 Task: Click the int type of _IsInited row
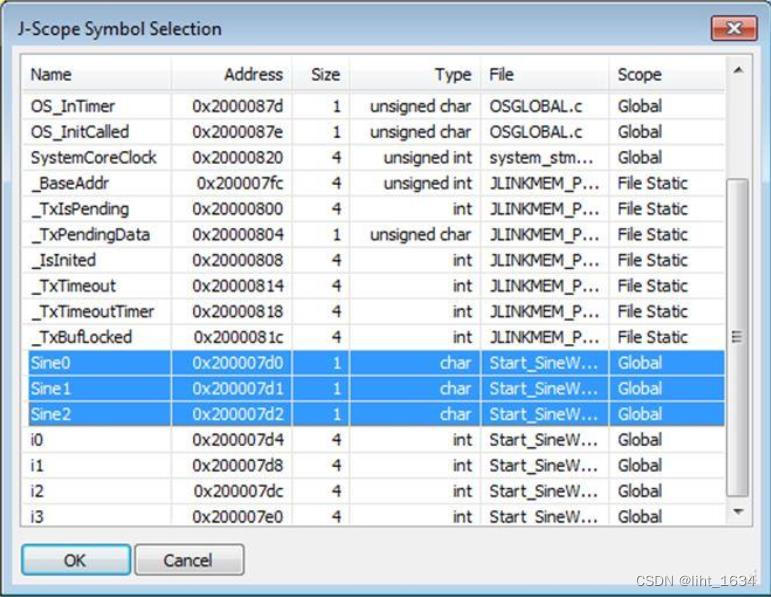[x=462, y=260]
